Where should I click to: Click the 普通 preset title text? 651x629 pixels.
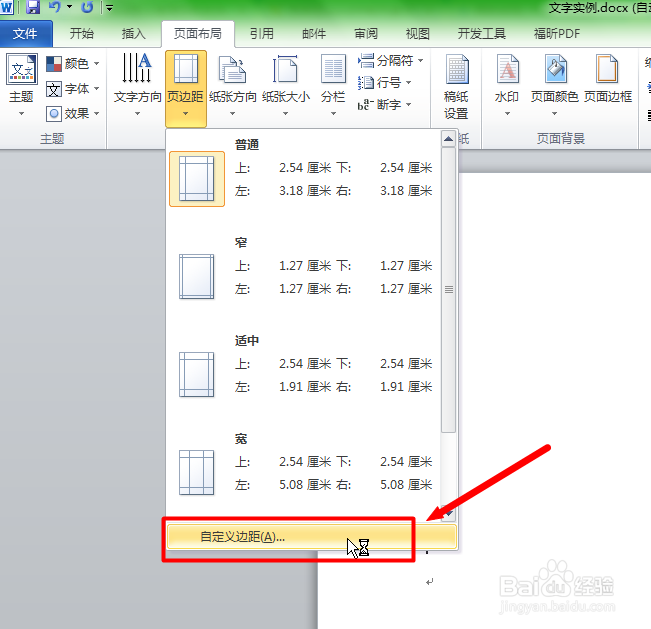(x=247, y=144)
